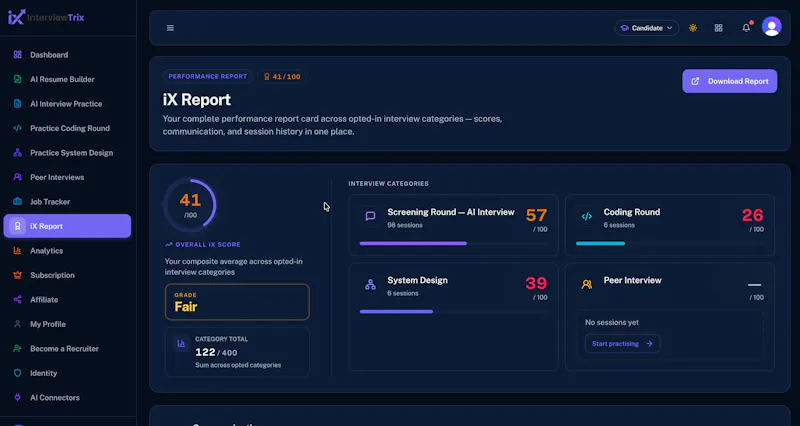
Task: Open AI Connectors page
Action: pyautogui.click(x=67, y=397)
